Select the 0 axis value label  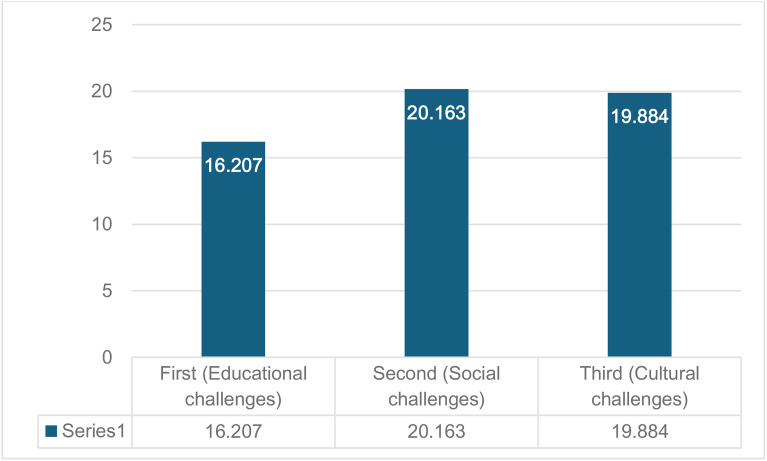107,357
